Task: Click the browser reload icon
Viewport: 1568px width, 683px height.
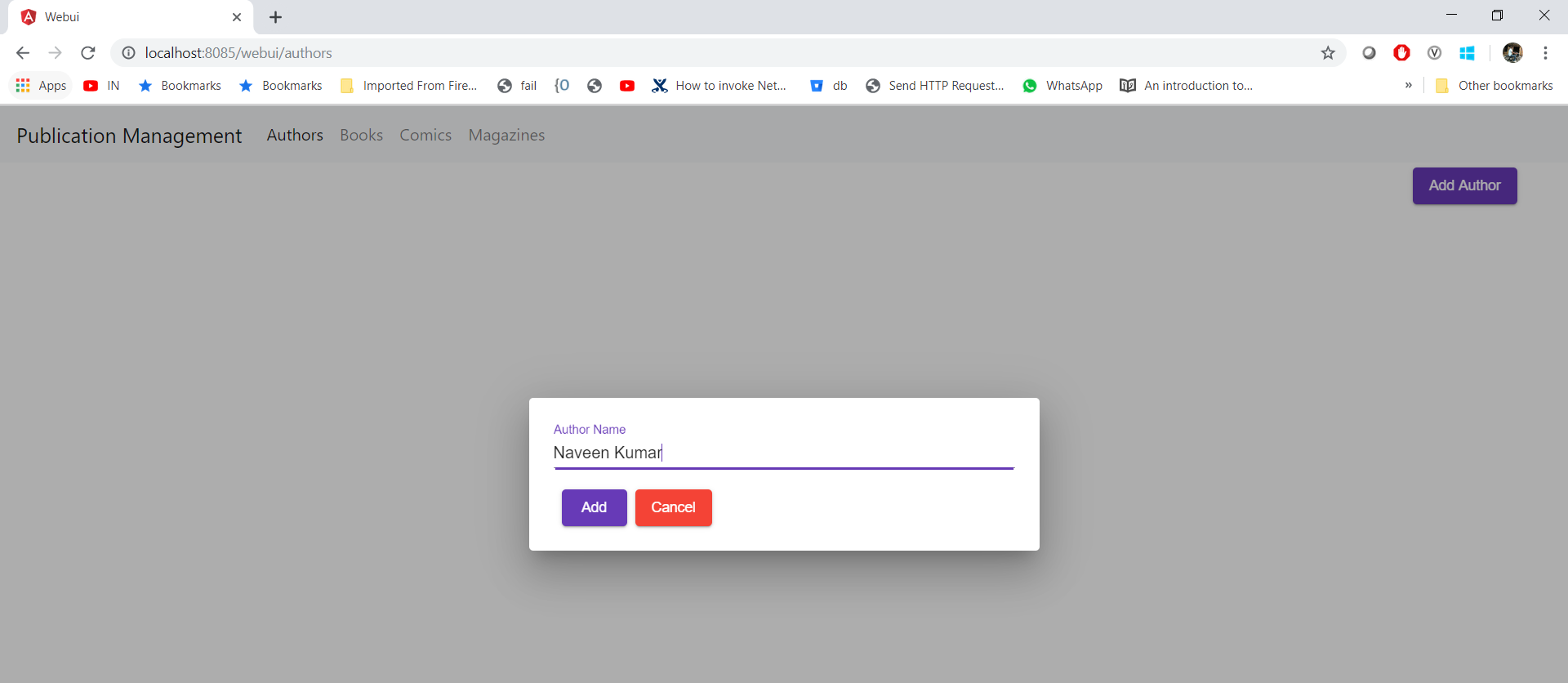Action: coord(88,53)
